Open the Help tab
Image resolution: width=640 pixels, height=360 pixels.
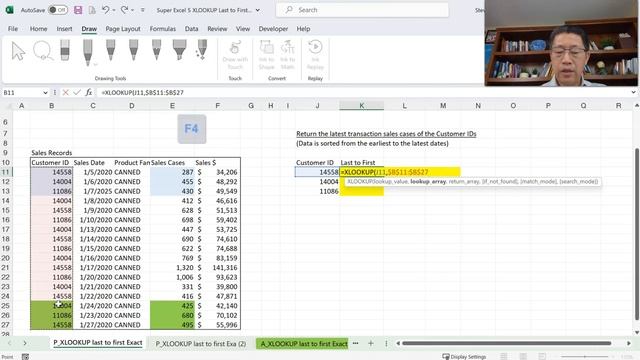tap(303, 29)
